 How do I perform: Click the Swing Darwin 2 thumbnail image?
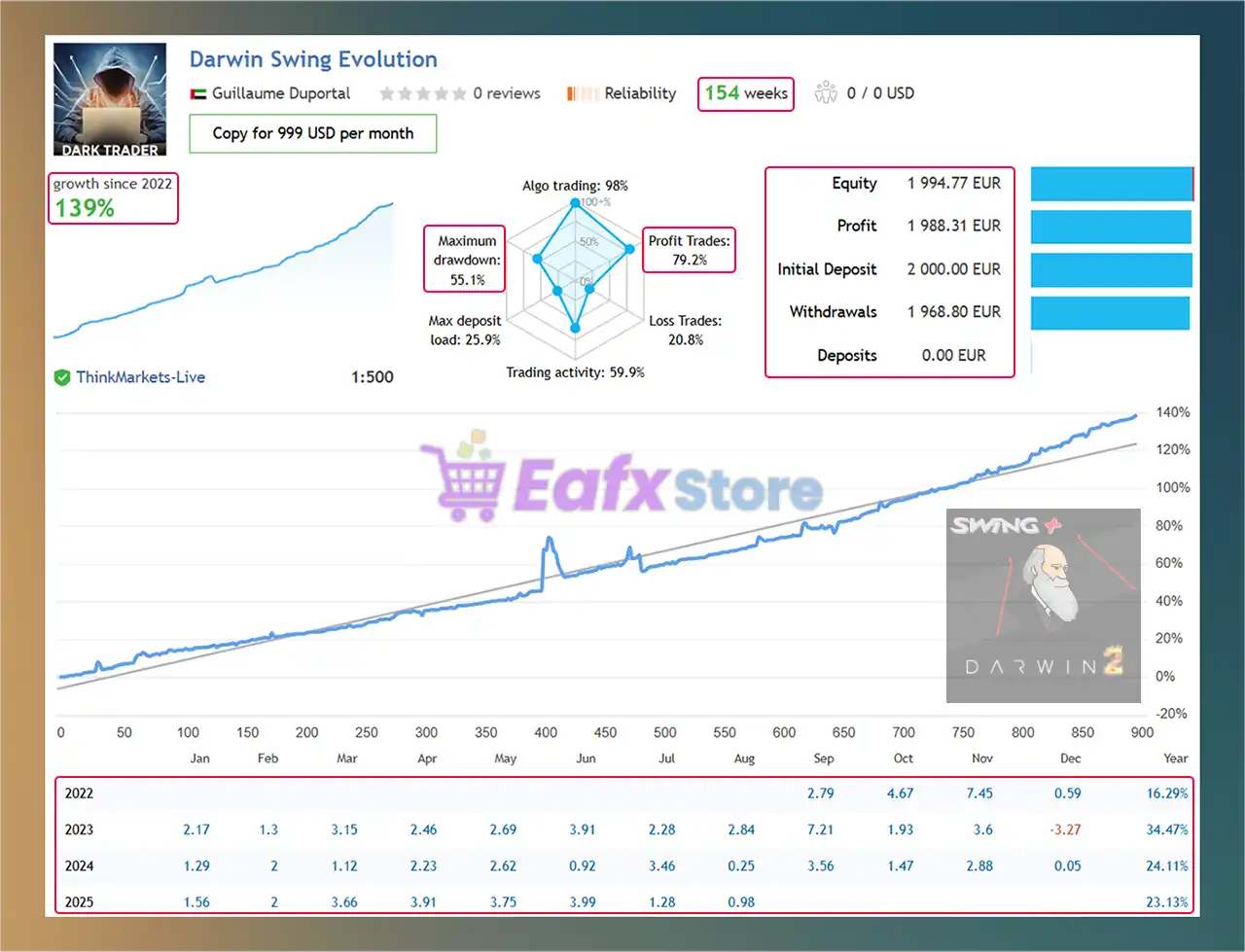1044,605
